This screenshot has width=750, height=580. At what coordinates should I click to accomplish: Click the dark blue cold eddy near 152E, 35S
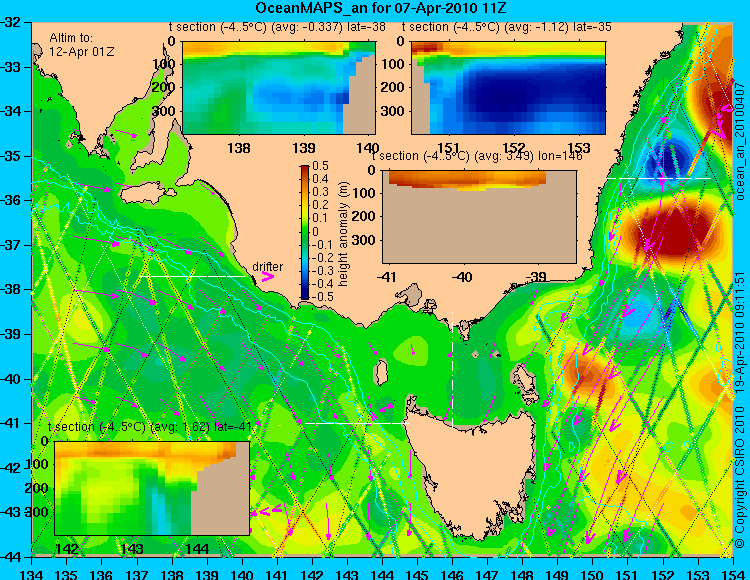pyautogui.click(x=666, y=159)
